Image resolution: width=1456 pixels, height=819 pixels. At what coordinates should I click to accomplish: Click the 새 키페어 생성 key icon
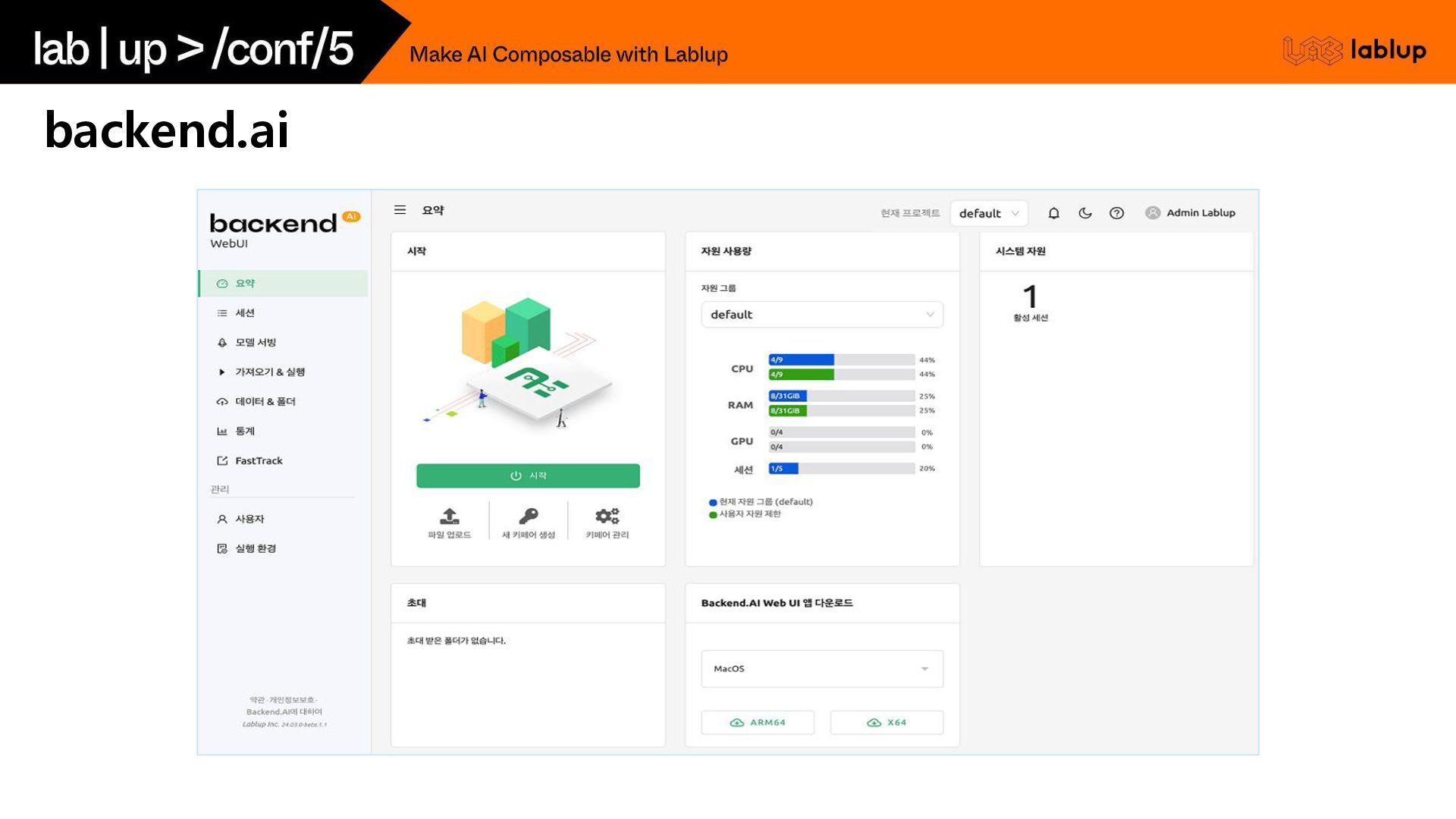coord(528,516)
